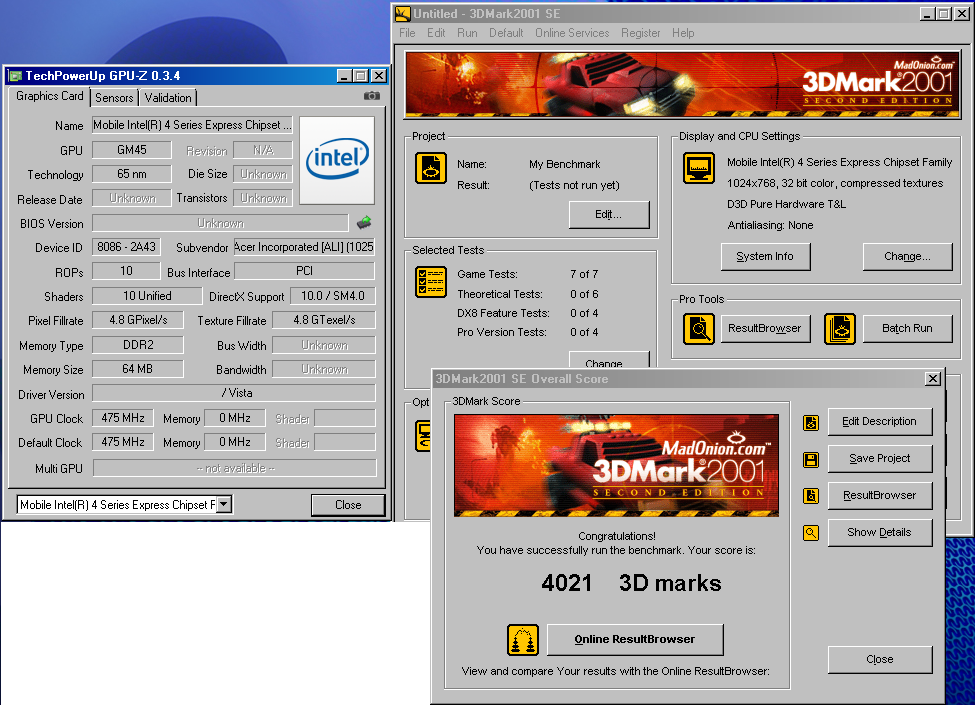Click the 3DMark2001 SE title bar icon
Screen dimensions: 975x705
coord(403,14)
